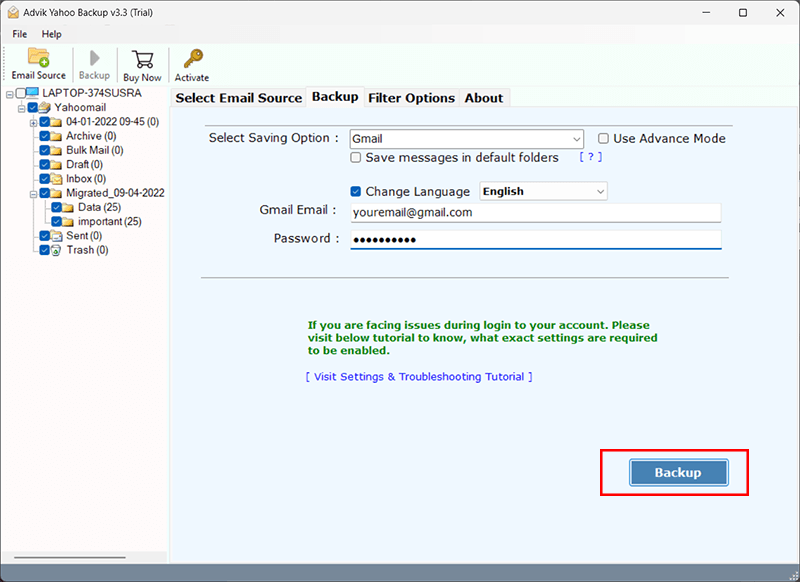The height and width of the screenshot is (582, 800).
Task: Select the 'important (25)' tree row
Action: 110,222
